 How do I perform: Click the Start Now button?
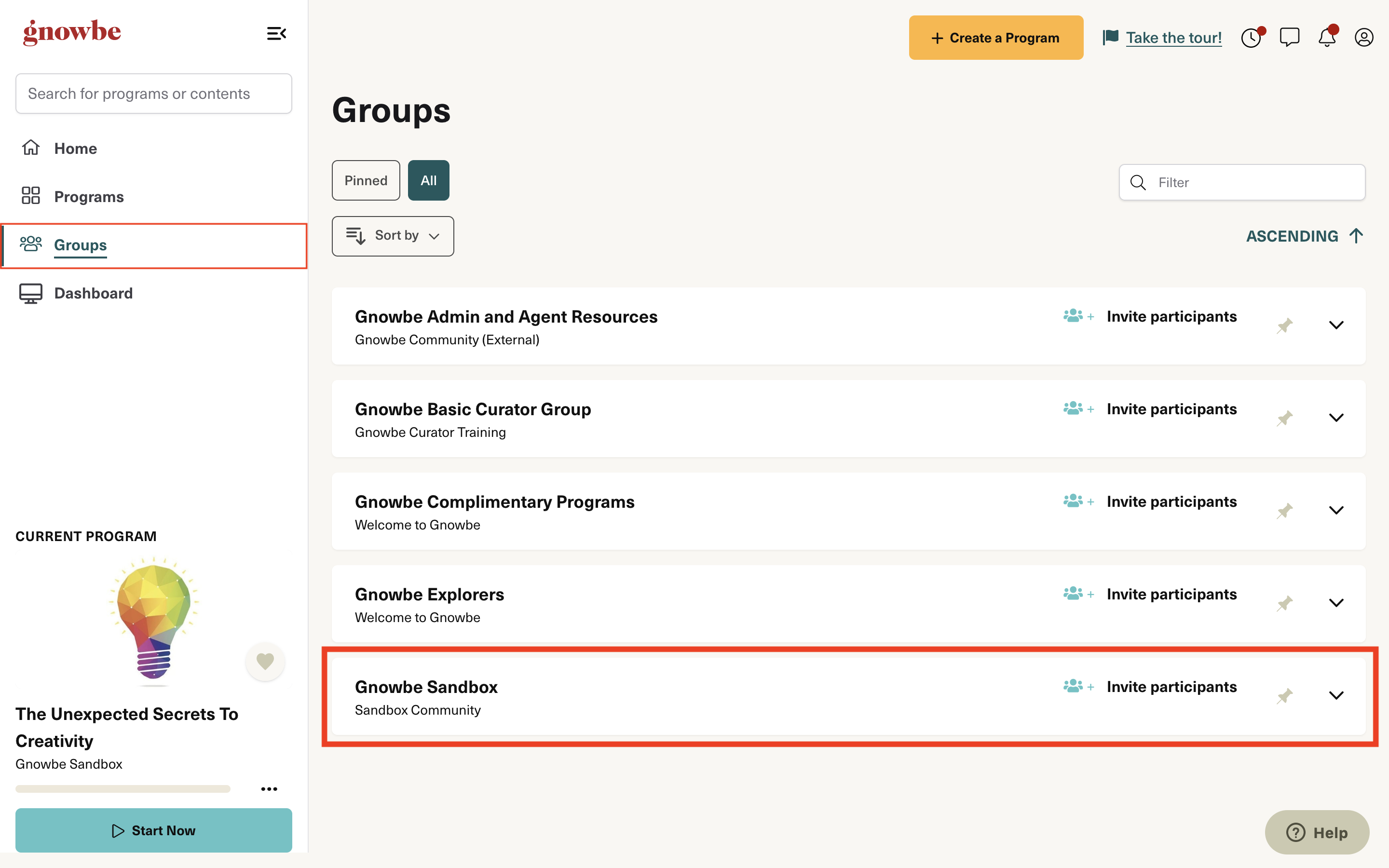(x=153, y=830)
